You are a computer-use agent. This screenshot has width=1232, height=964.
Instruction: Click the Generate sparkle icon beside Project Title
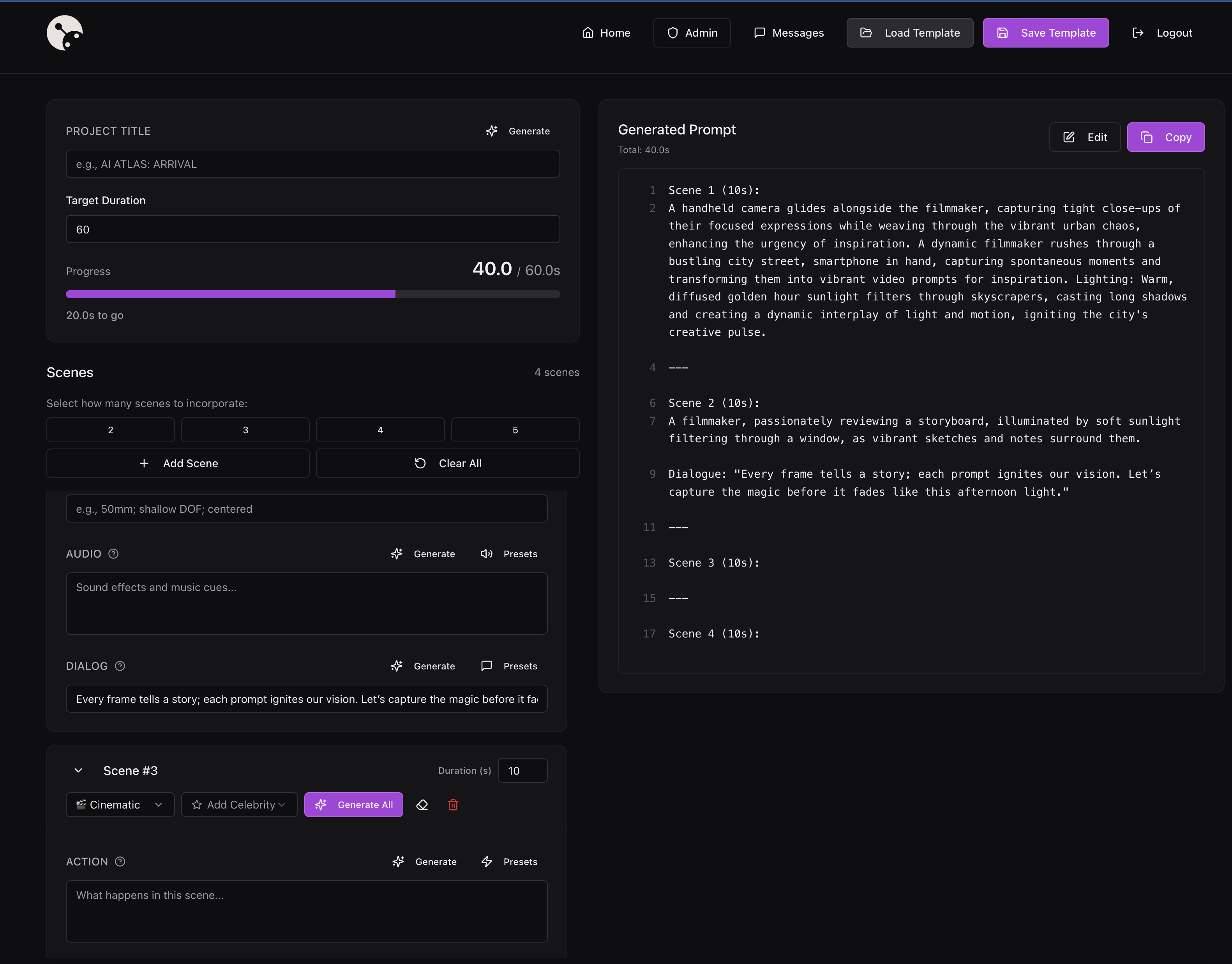[x=492, y=131]
